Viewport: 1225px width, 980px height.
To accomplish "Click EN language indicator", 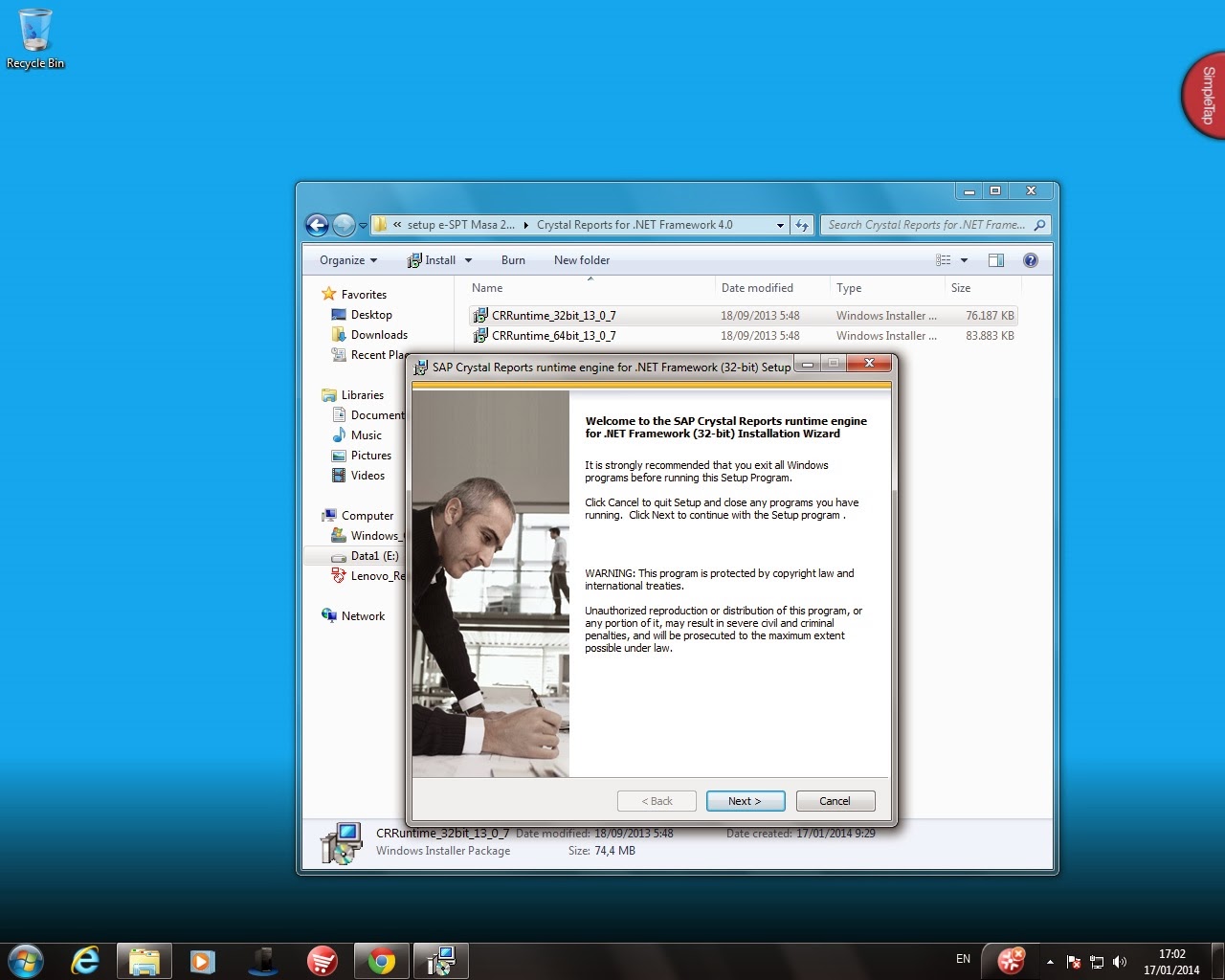I will [963, 959].
